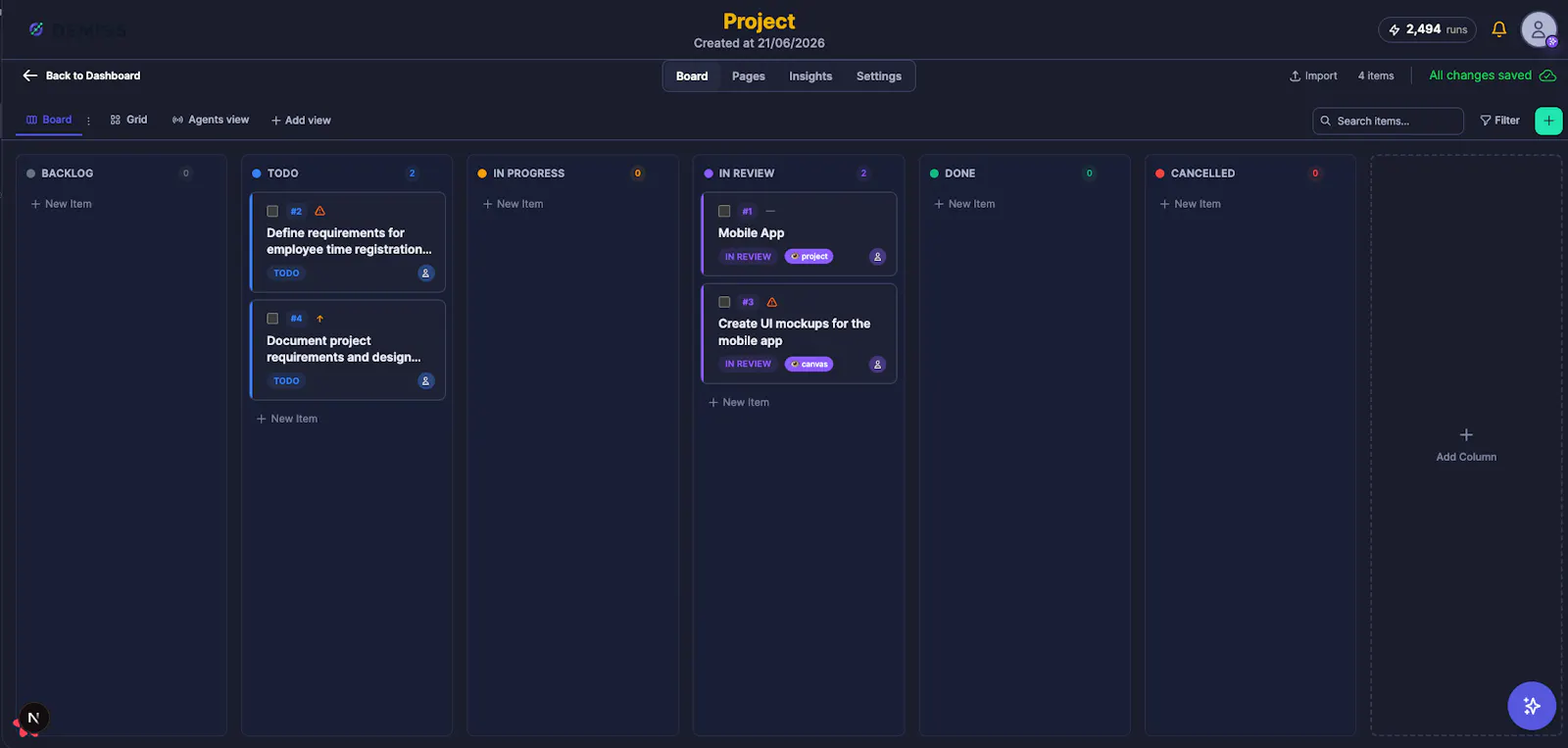Open the Settings tab
1568x748 pixels.
(x=878, y=76)
